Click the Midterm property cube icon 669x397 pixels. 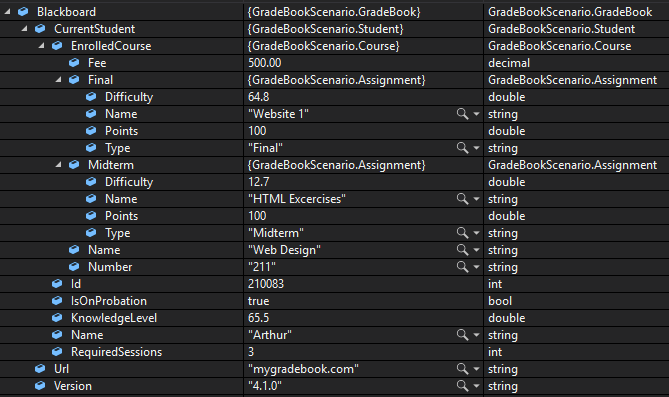coord(74,165)
